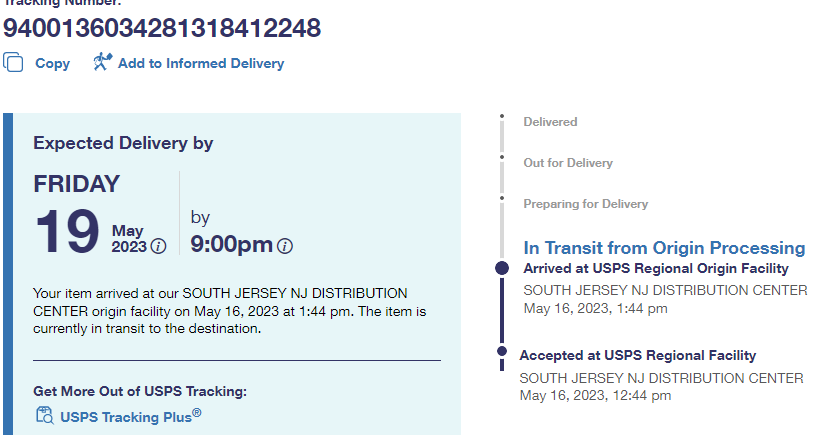The height and width of the screenshot is (435, 826).
Task: Click the Accepted at USPS Regional Facility entry
Action: point(638,355)
